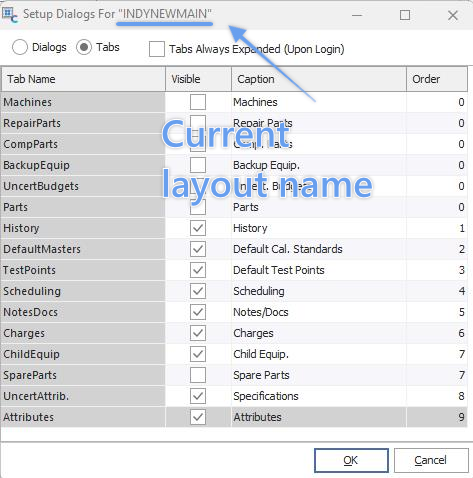This screenshot has height=478, width=473.
Task: Click the Order column header
Action: [437, 79]
